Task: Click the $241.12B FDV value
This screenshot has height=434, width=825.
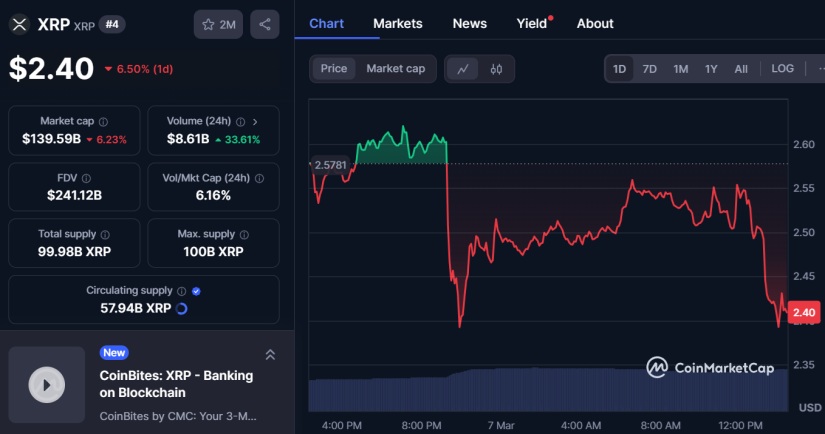Action: coord(74,196)
